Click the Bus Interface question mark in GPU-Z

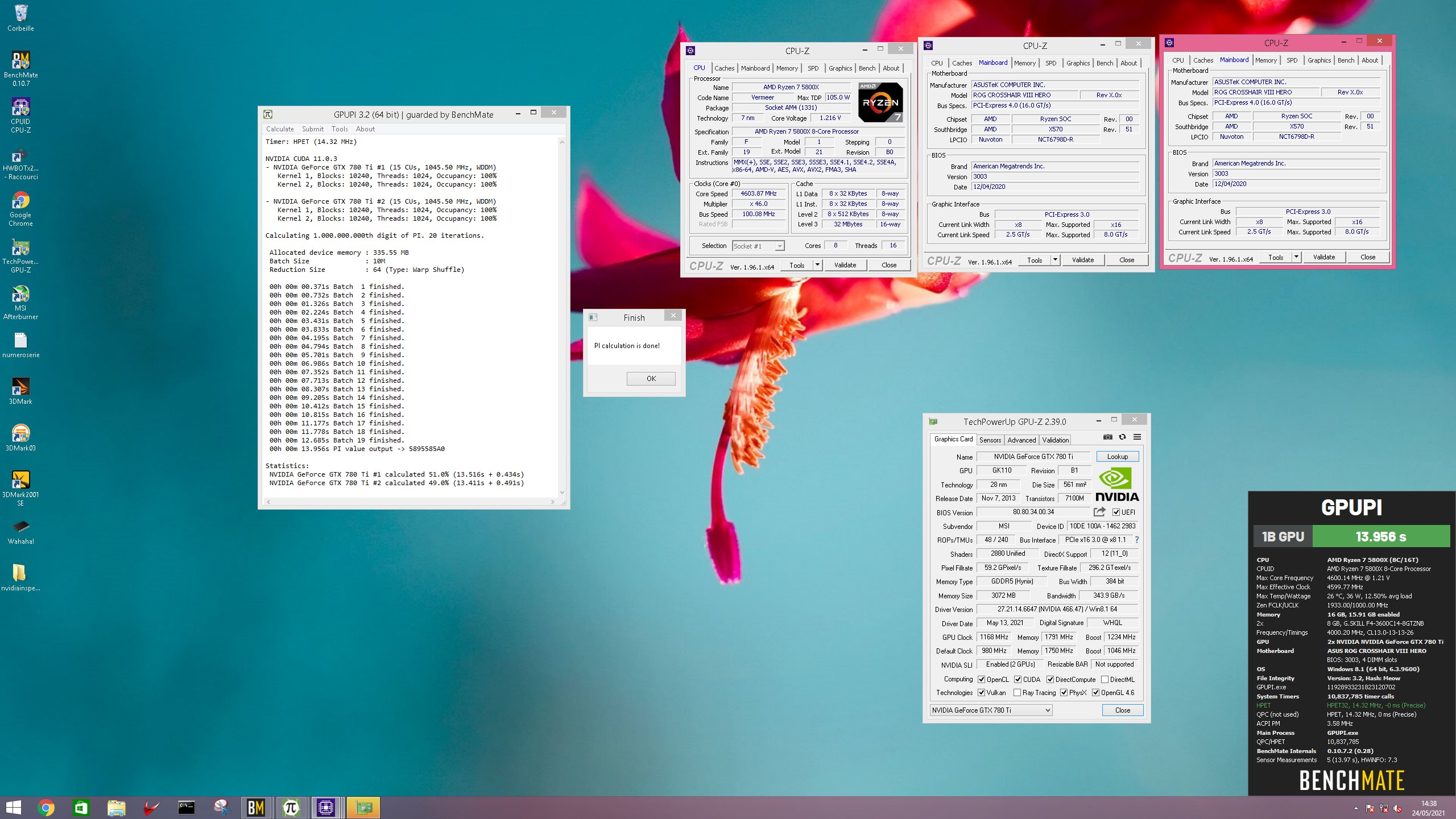[1137, 540]
